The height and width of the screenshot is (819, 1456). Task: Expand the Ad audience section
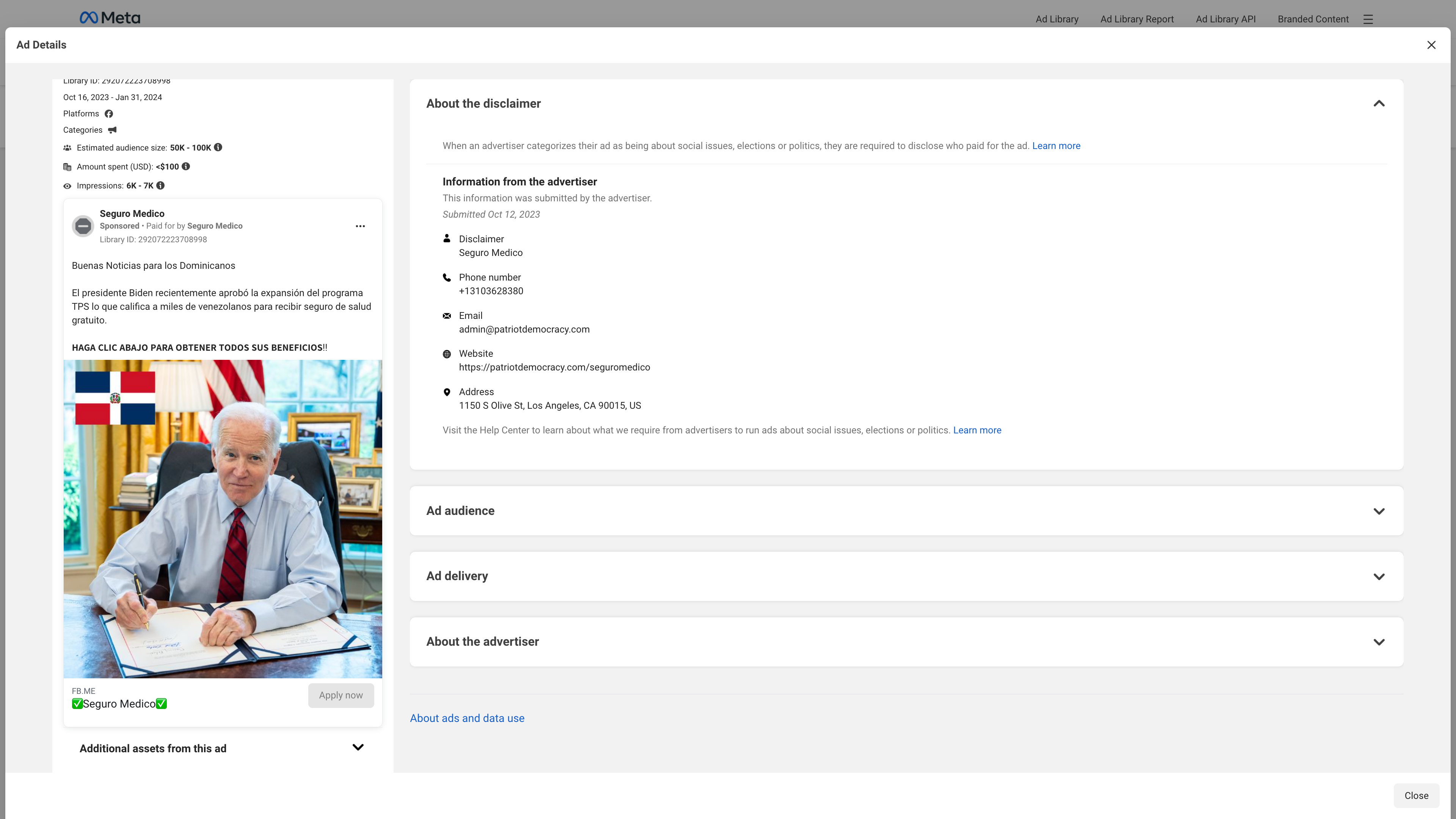(x=1379, y=511)
